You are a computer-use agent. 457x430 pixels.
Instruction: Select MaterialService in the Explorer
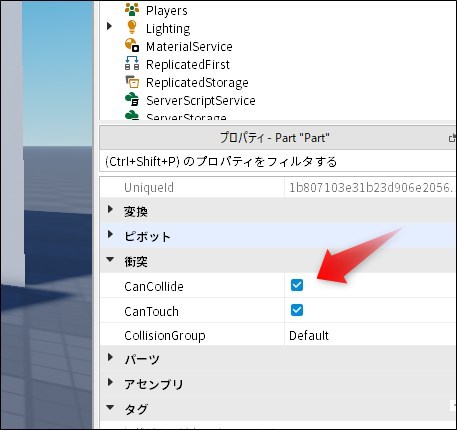[x=189, y=46]
